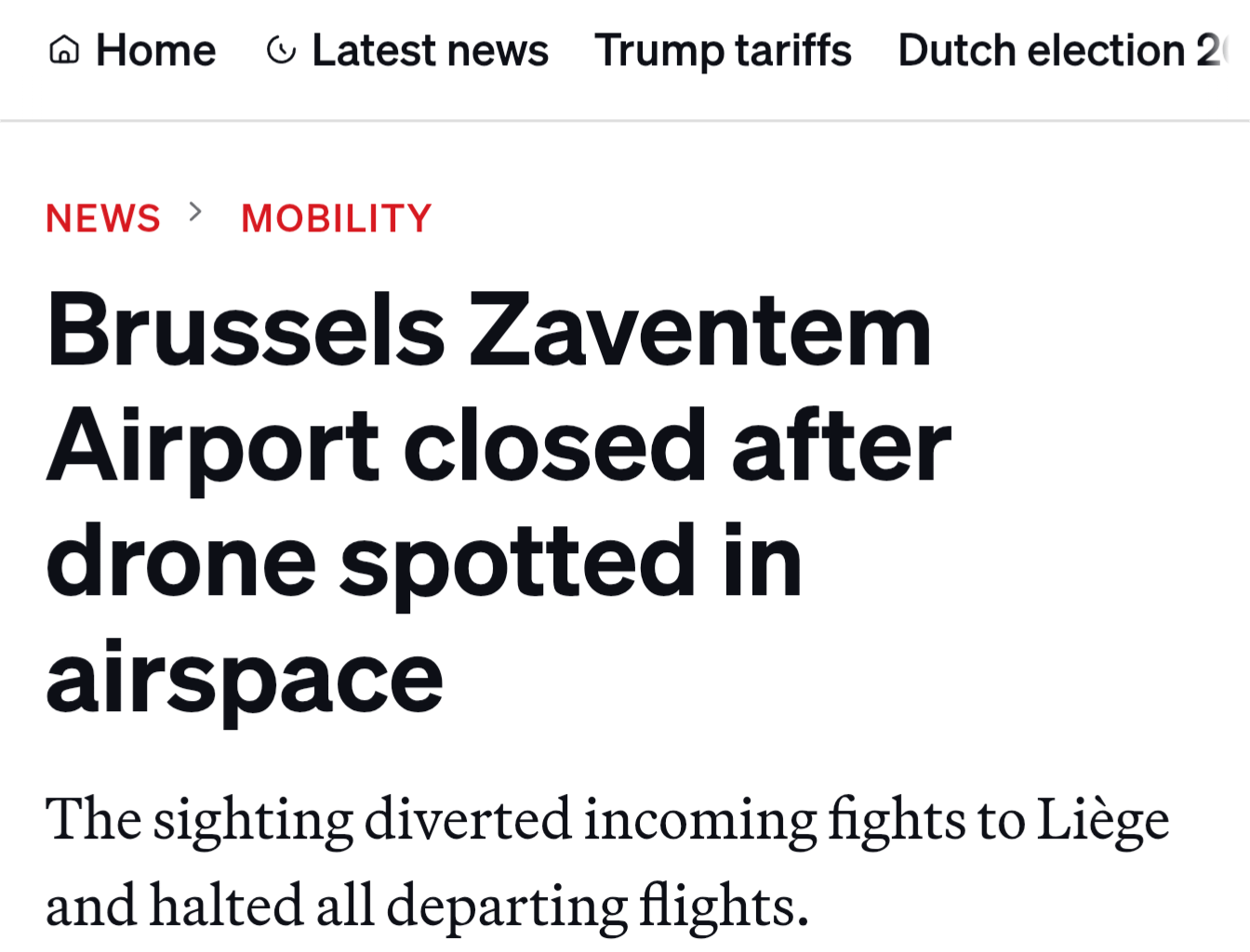
Task: Click 'Latest news' text in the navigation
Action: coord(431,51)
